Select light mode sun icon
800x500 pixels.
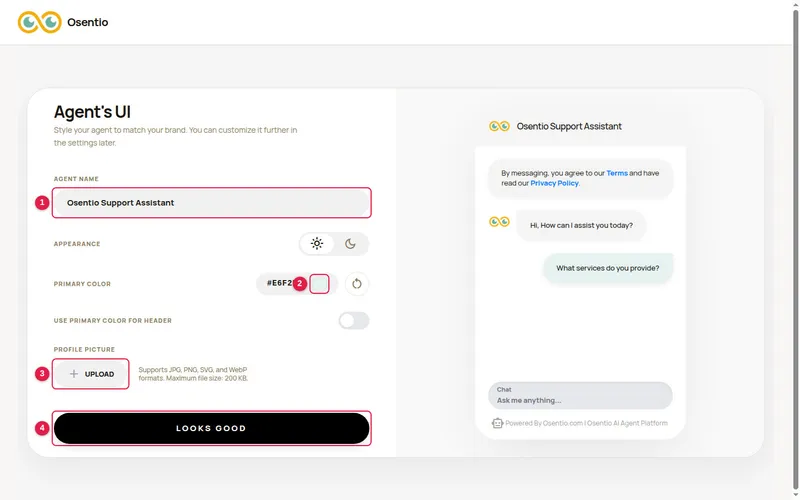coord(317,243)
